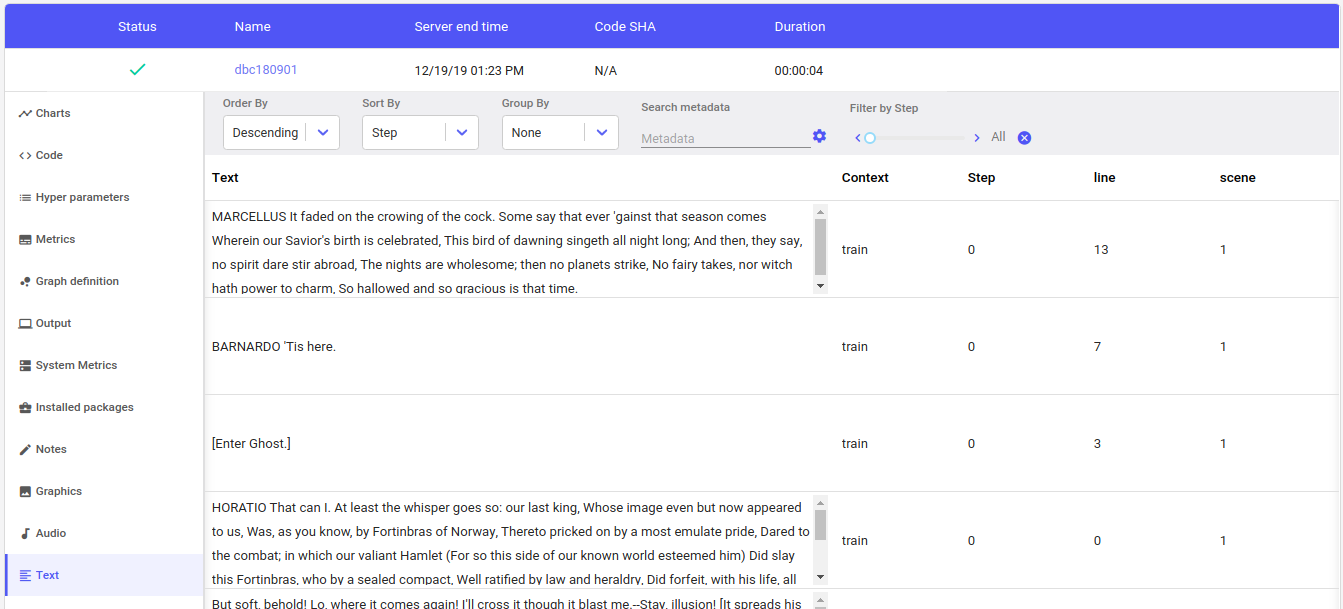The height and width of the screenshot is (609, 1343).
Task: Click the Notes pencil icon
Action: [x=25, y=449]
